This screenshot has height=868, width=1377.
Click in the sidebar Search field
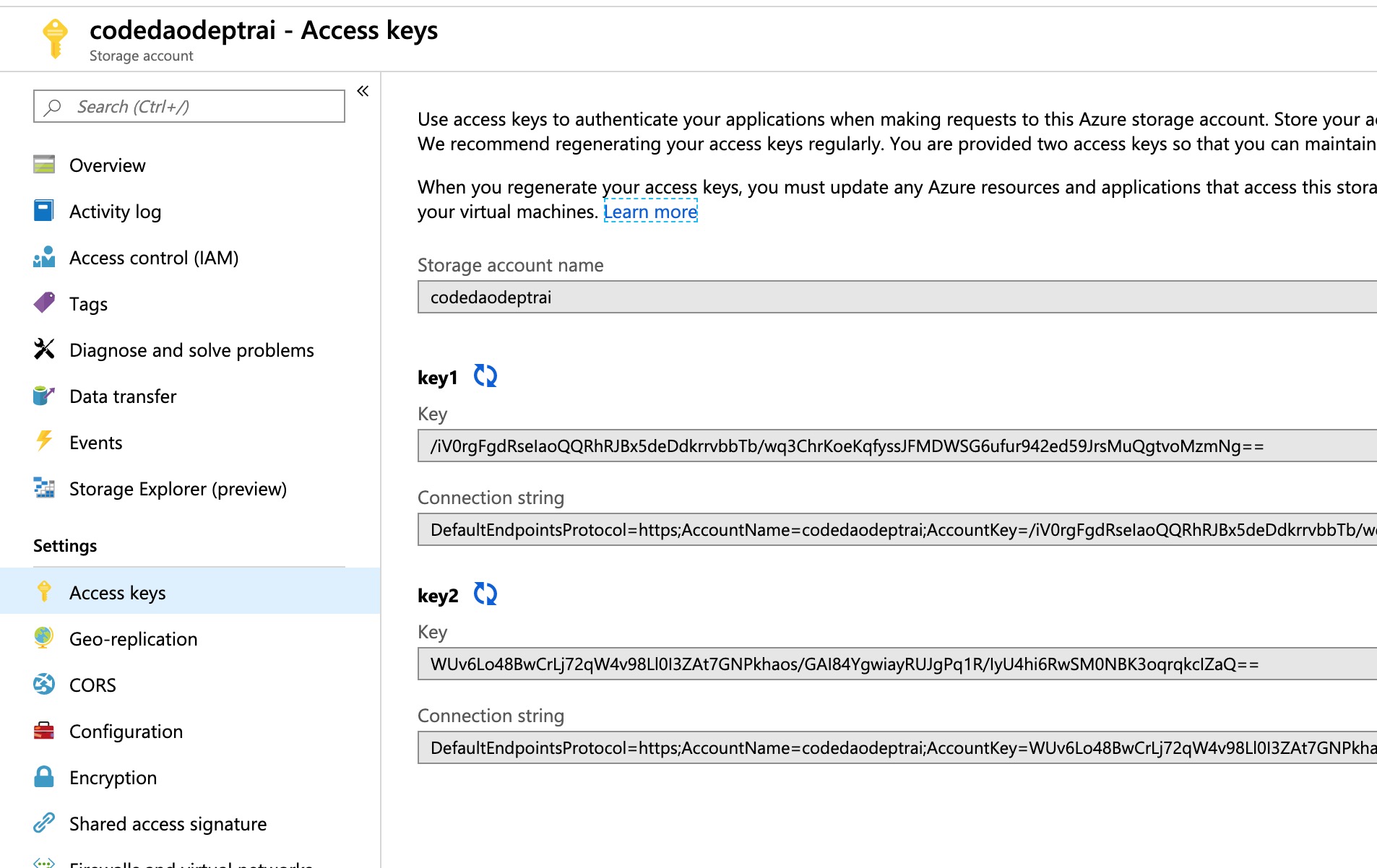click(189, 107)
